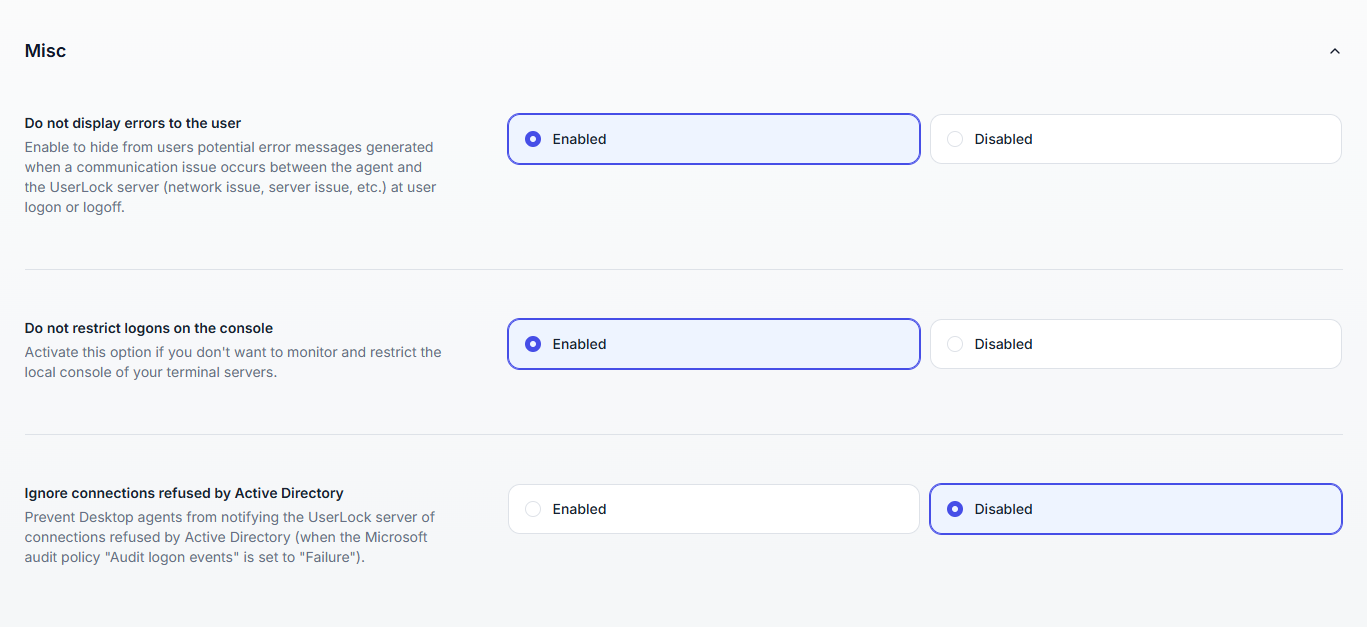Viewport: 1367px width, 627px height.
Task: Select Disabled radio circle for unrestricted console logons
Action: pos(955,344)
